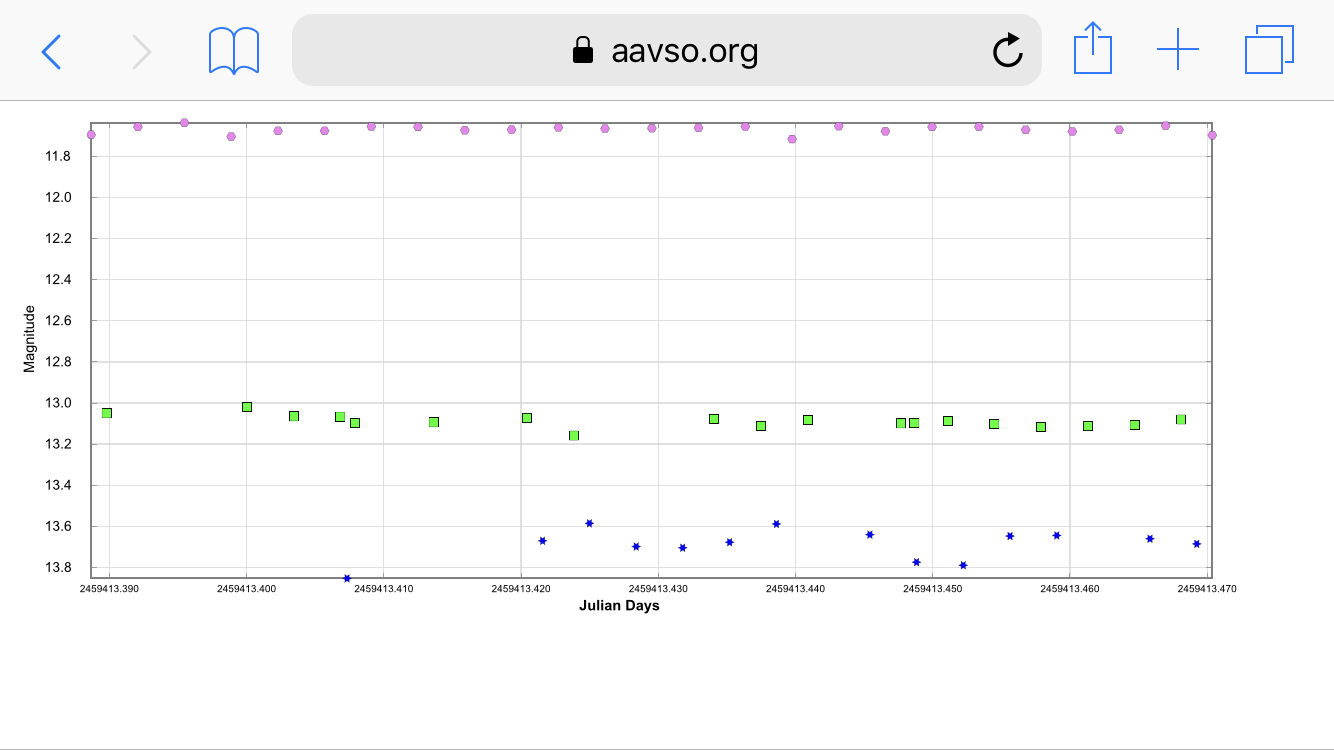Image resolution: width=1334 pixels, height=750 pixels.
Task: Open the bookmarks book icon
Action: click(x=234, y=51)
